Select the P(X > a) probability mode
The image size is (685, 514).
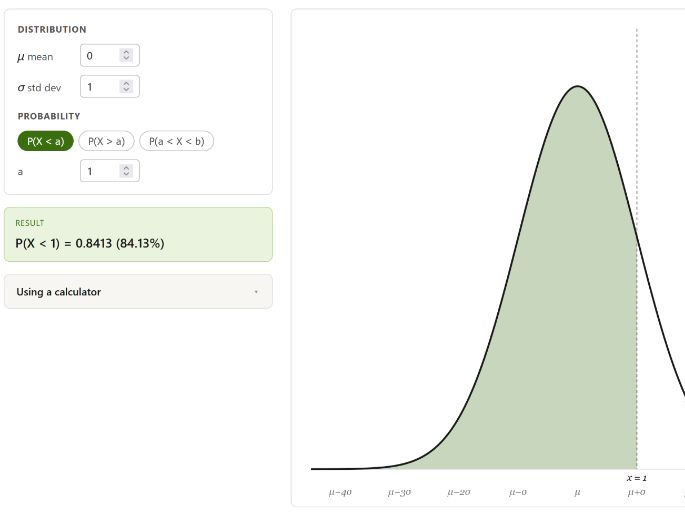pyautogui.click(x=107, y=141)
